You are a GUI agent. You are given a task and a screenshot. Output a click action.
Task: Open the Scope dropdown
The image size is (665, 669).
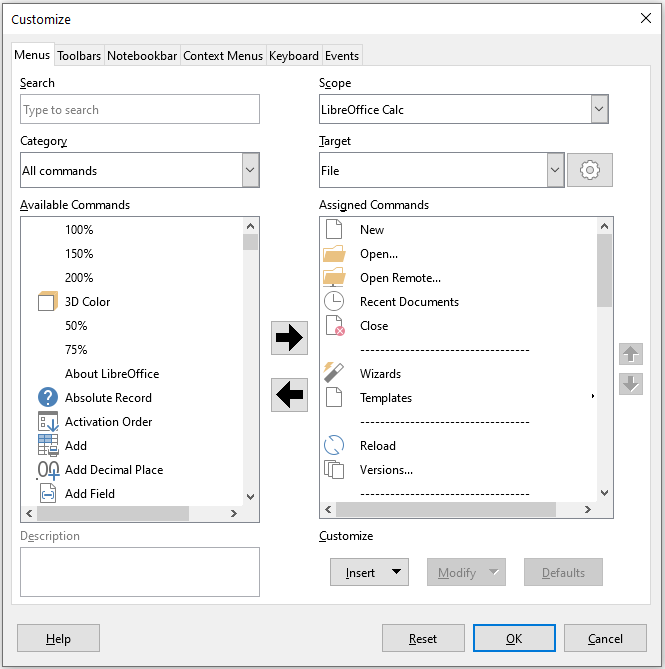[x=599, y=109]
